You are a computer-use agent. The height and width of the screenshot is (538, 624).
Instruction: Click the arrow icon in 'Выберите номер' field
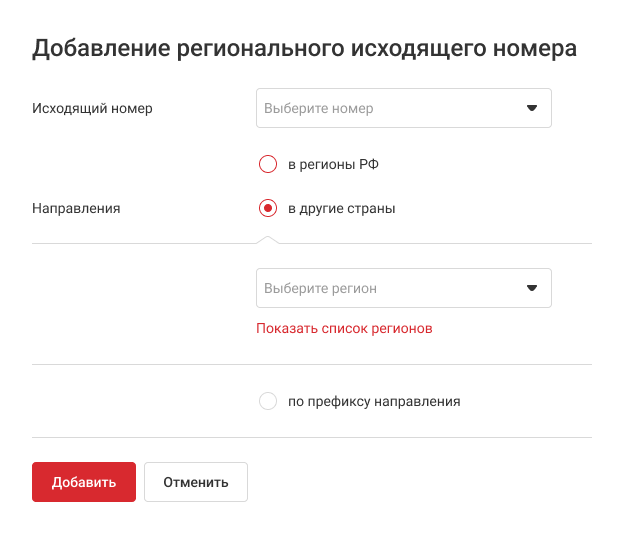coord(532,108)
